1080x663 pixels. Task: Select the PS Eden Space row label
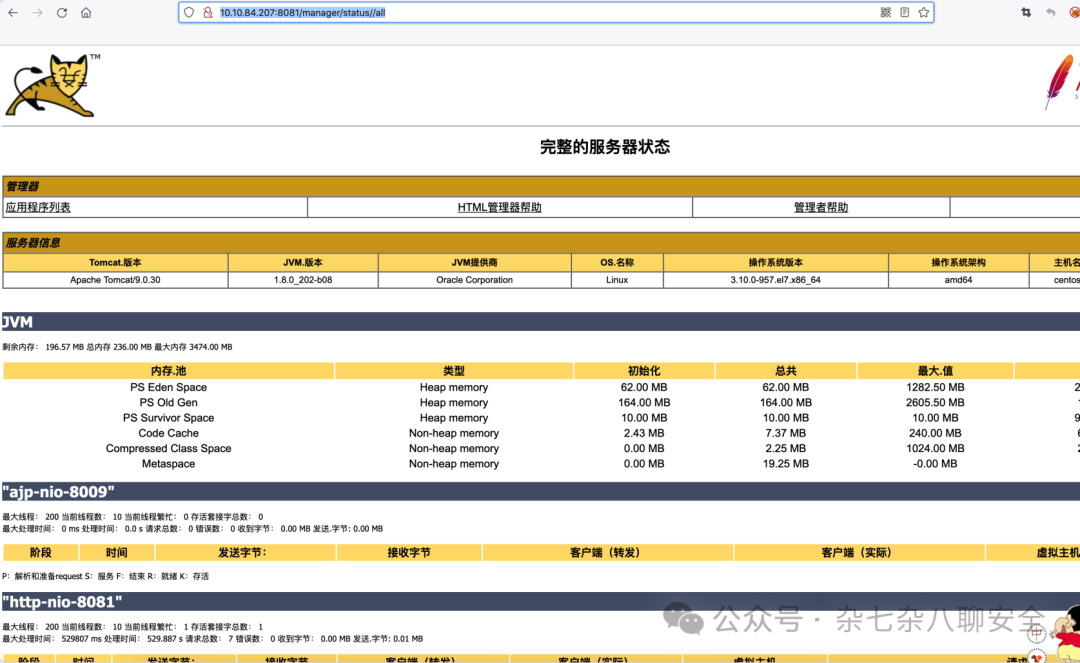click(x=168, y=388)
